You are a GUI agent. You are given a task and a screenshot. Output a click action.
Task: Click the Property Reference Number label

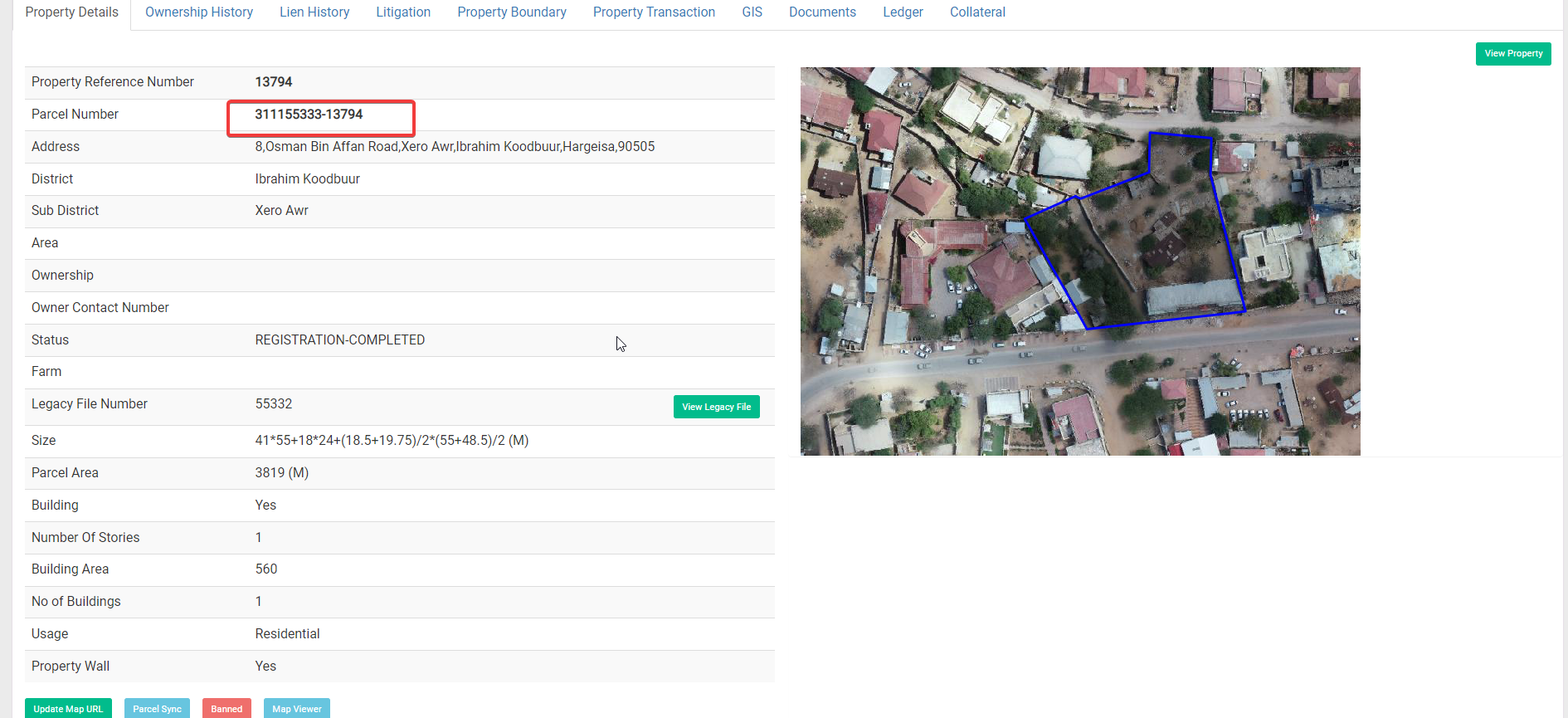point(113,82)
